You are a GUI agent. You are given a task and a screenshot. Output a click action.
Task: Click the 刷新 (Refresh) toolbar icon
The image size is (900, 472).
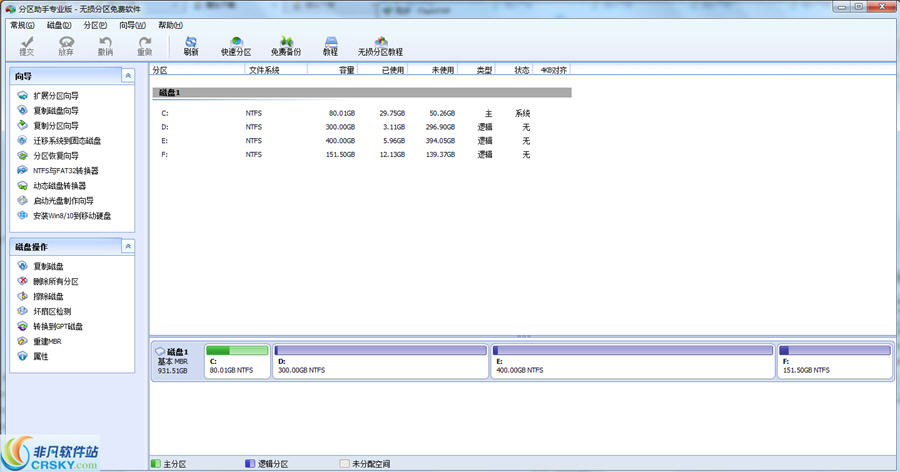click(x=191, y=45)
